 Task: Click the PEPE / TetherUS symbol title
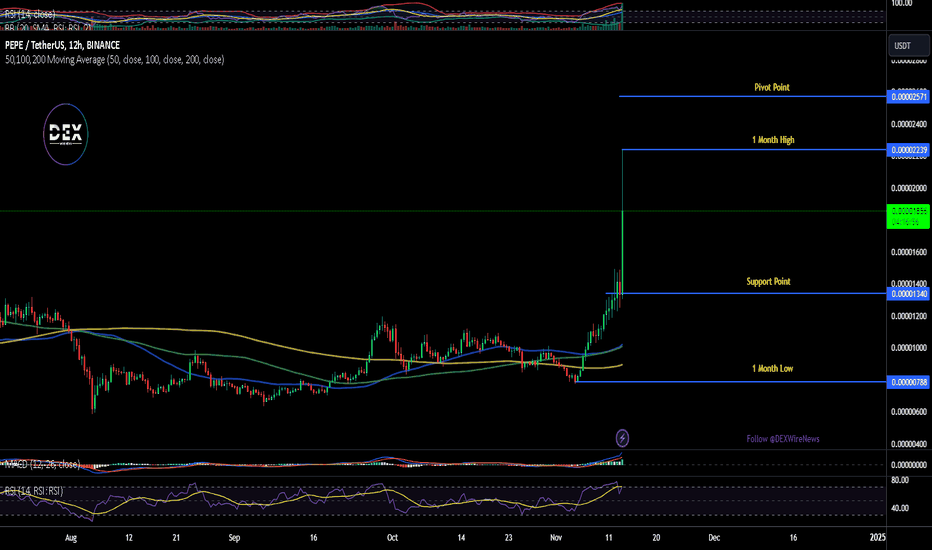click(x=62, y=45)
